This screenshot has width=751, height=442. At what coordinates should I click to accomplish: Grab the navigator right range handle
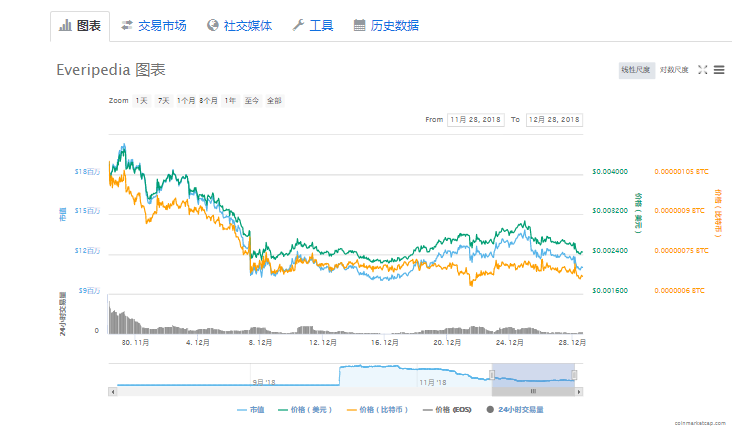[574, 374]
